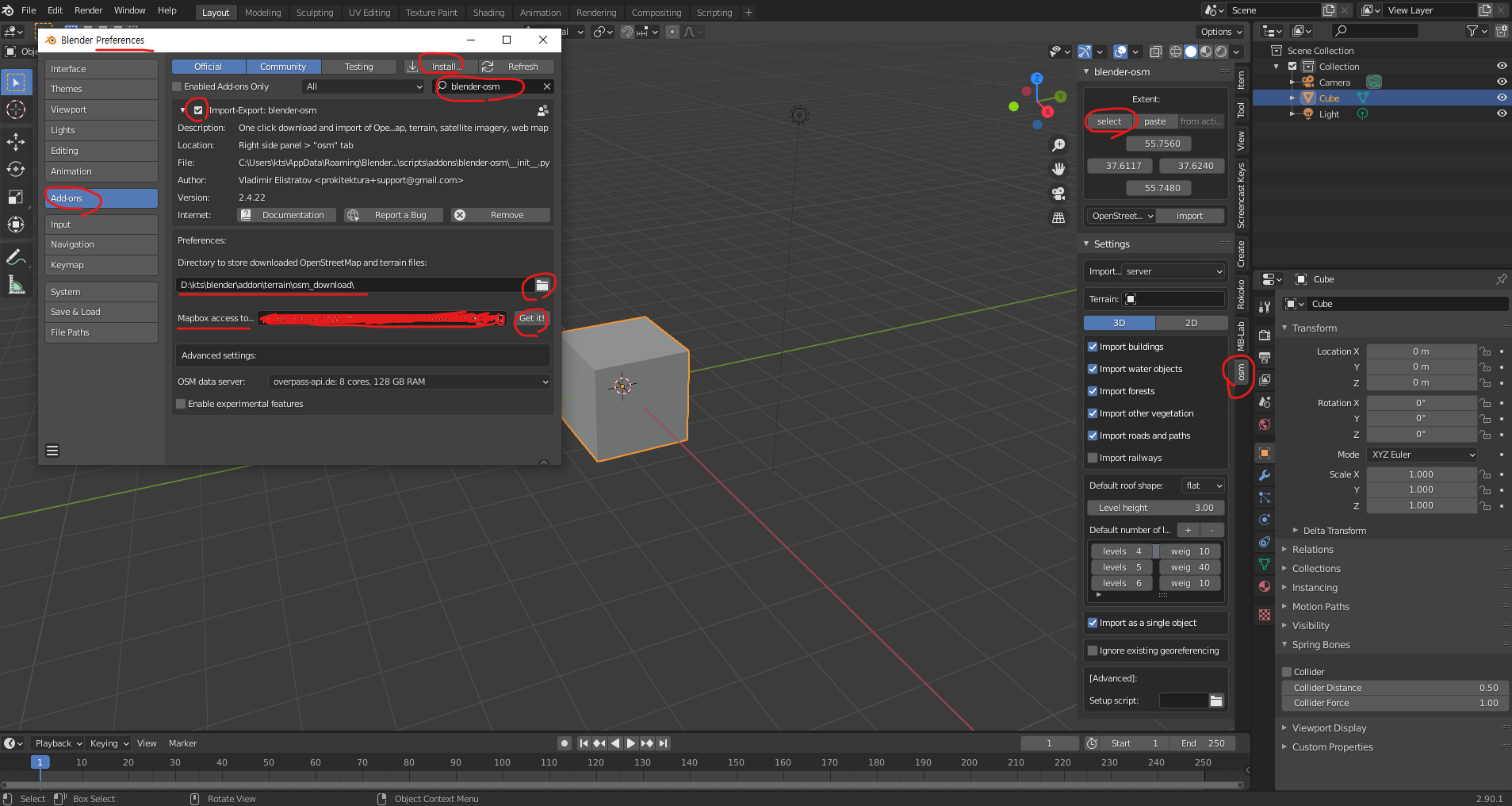Disable the blender-osm add-on checkbox
This screenshot has width=1512, height=806.
[198, 110]
